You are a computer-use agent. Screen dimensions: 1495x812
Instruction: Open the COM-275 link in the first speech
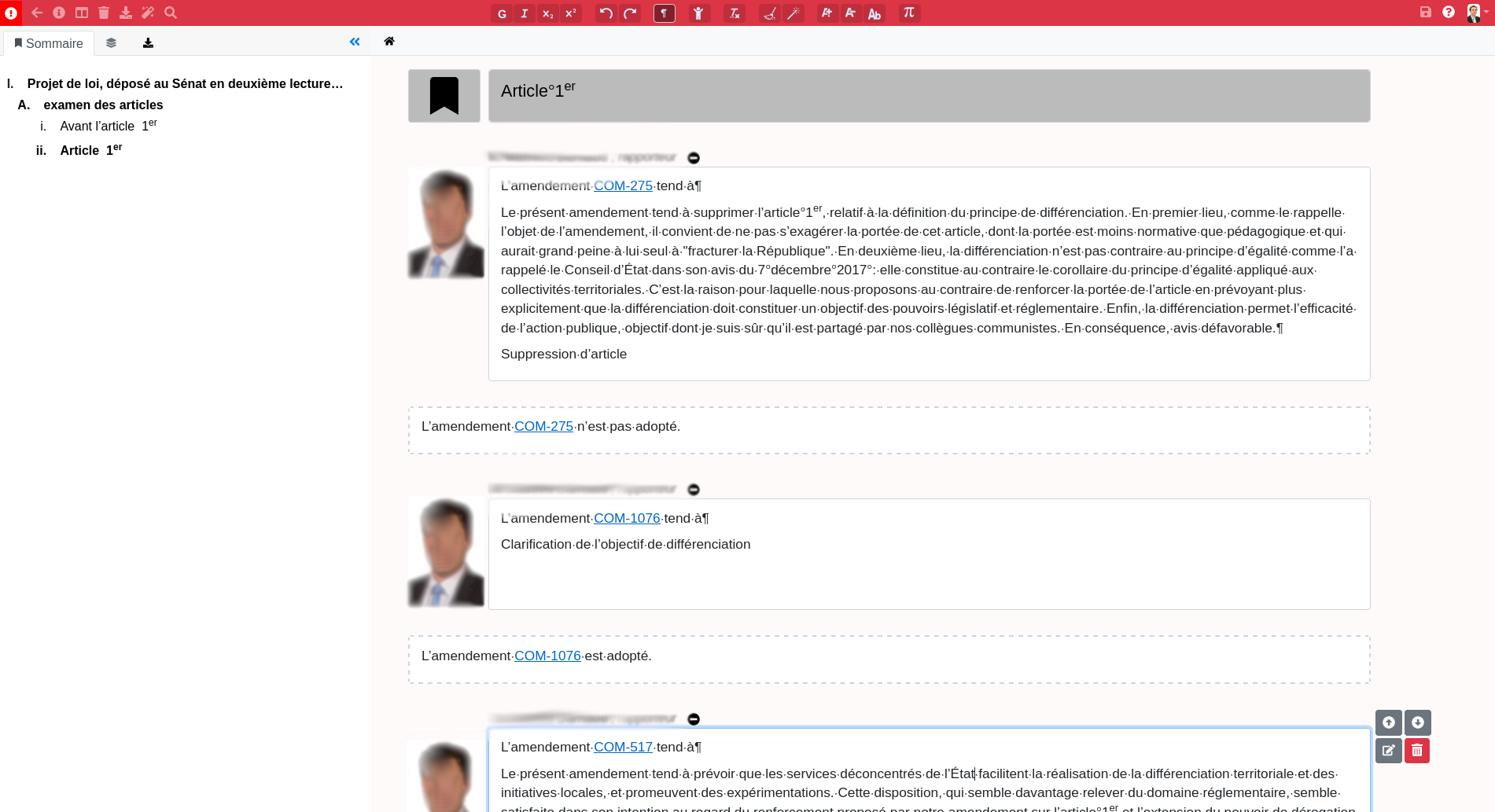click(x=623, y=186)
